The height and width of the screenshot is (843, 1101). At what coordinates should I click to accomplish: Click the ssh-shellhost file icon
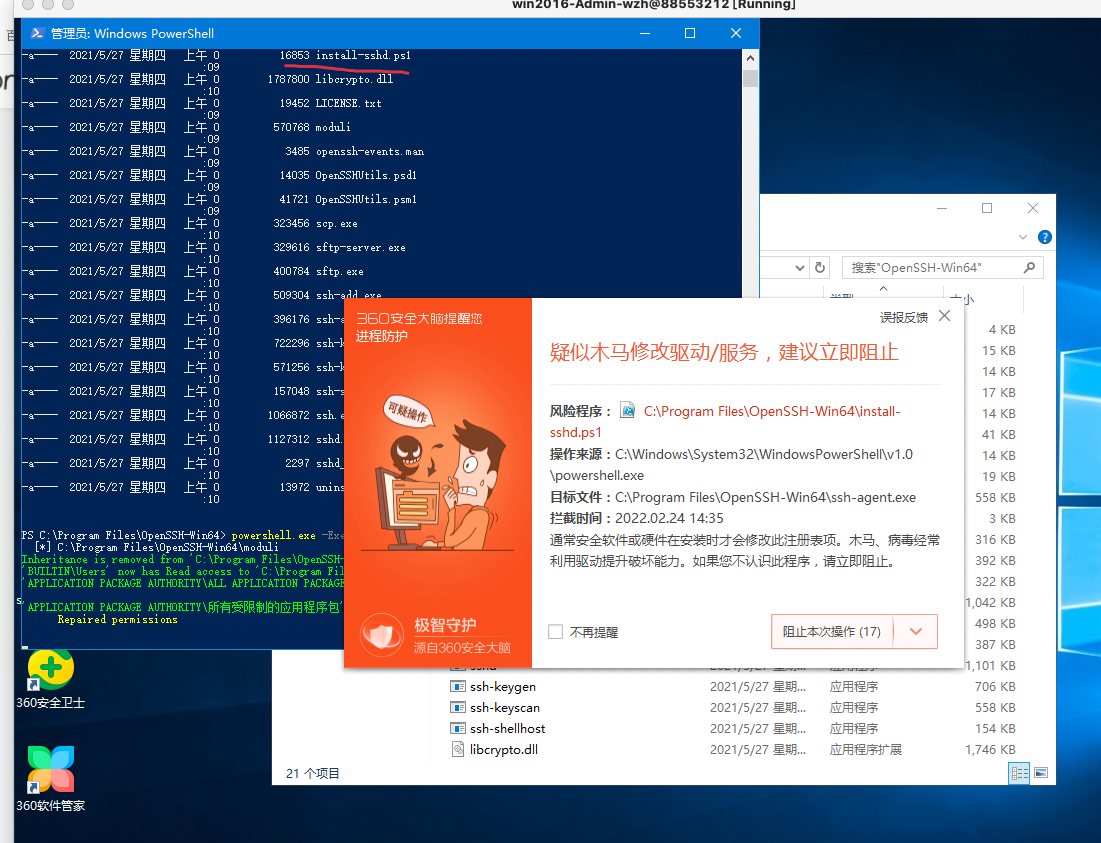coord(458,729)
